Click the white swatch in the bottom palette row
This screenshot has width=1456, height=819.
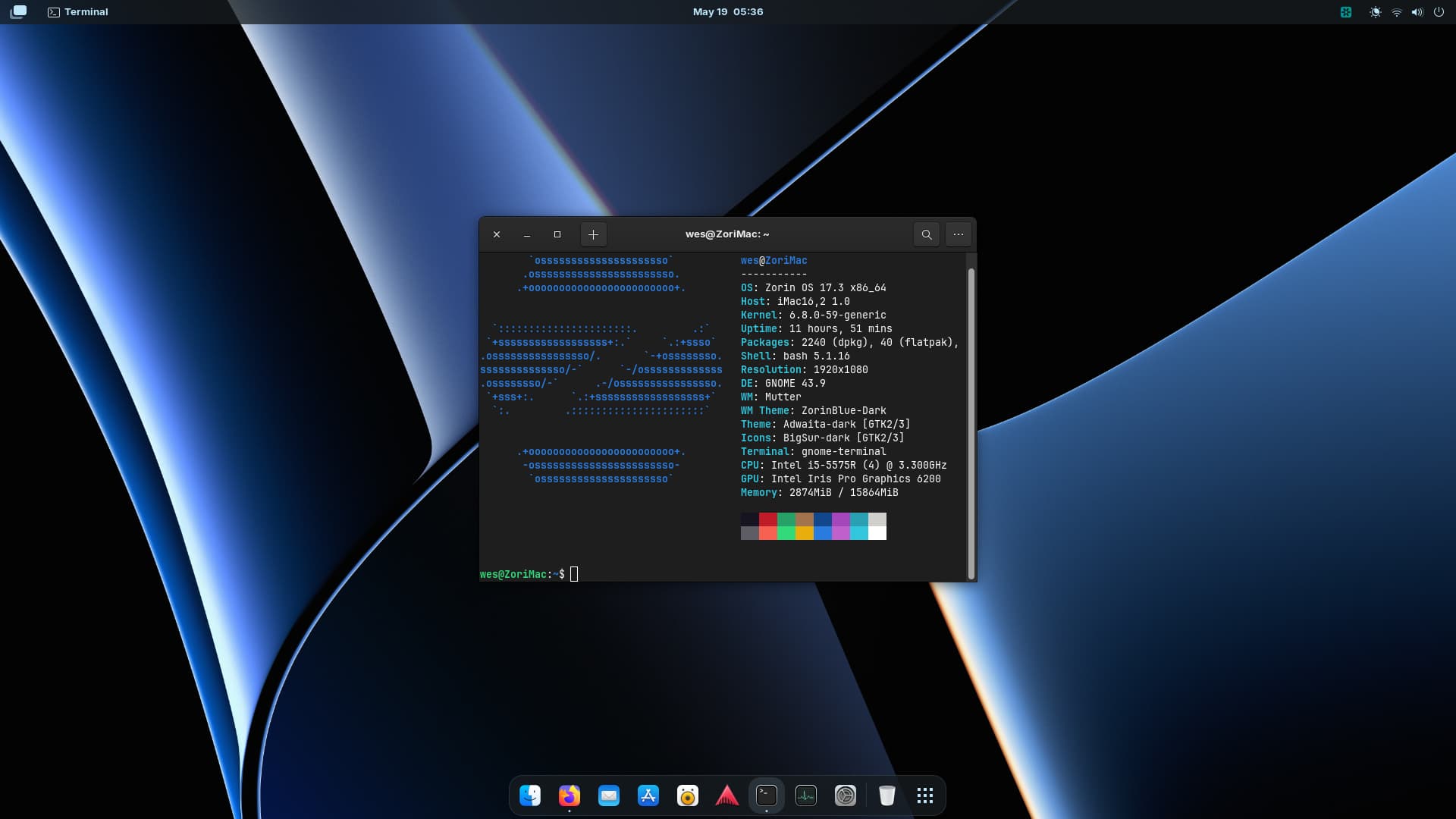pos(877,533)
